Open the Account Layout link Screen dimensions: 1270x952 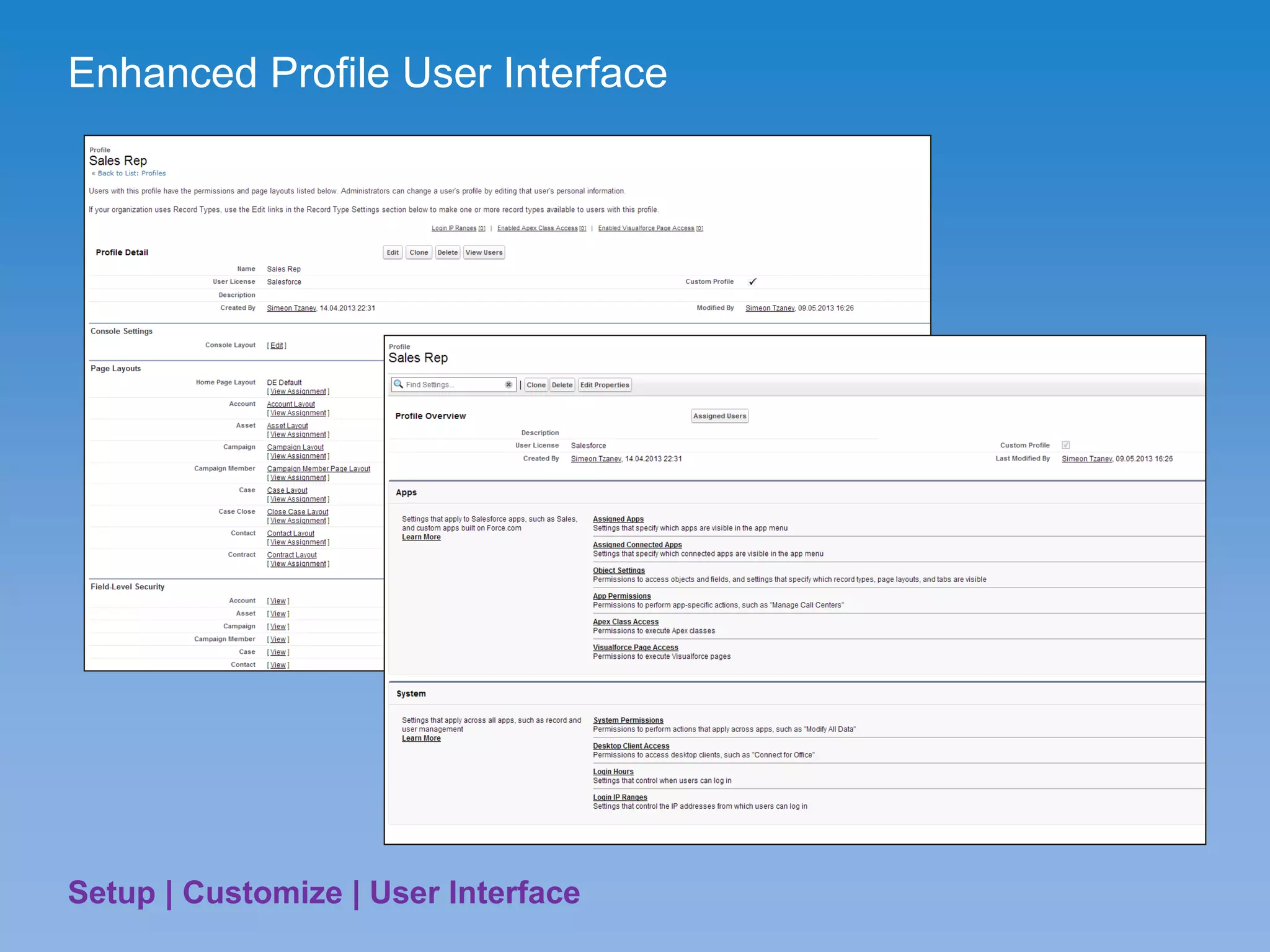click(291, 404)
